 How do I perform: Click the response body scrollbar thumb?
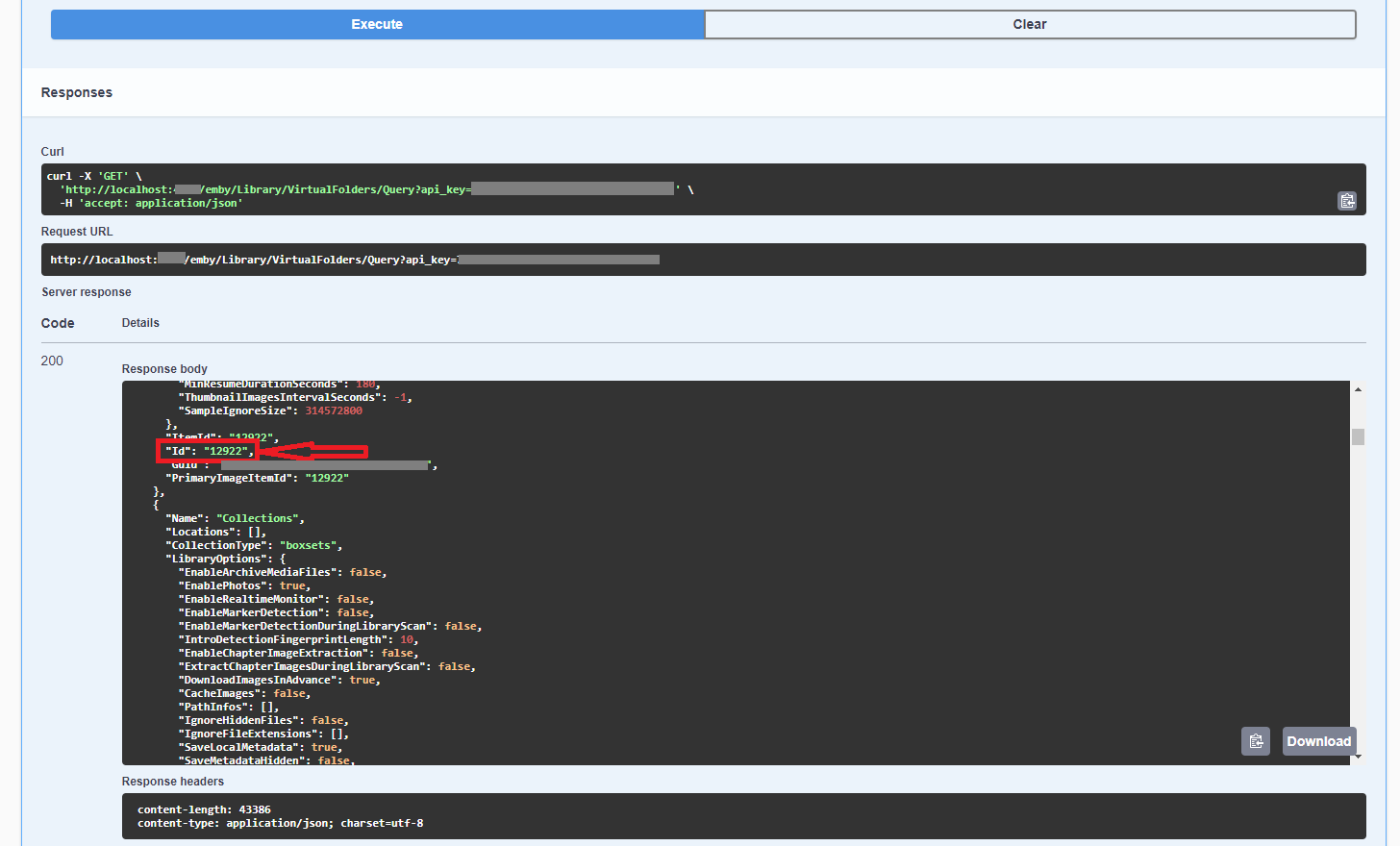click(1358, 436)
